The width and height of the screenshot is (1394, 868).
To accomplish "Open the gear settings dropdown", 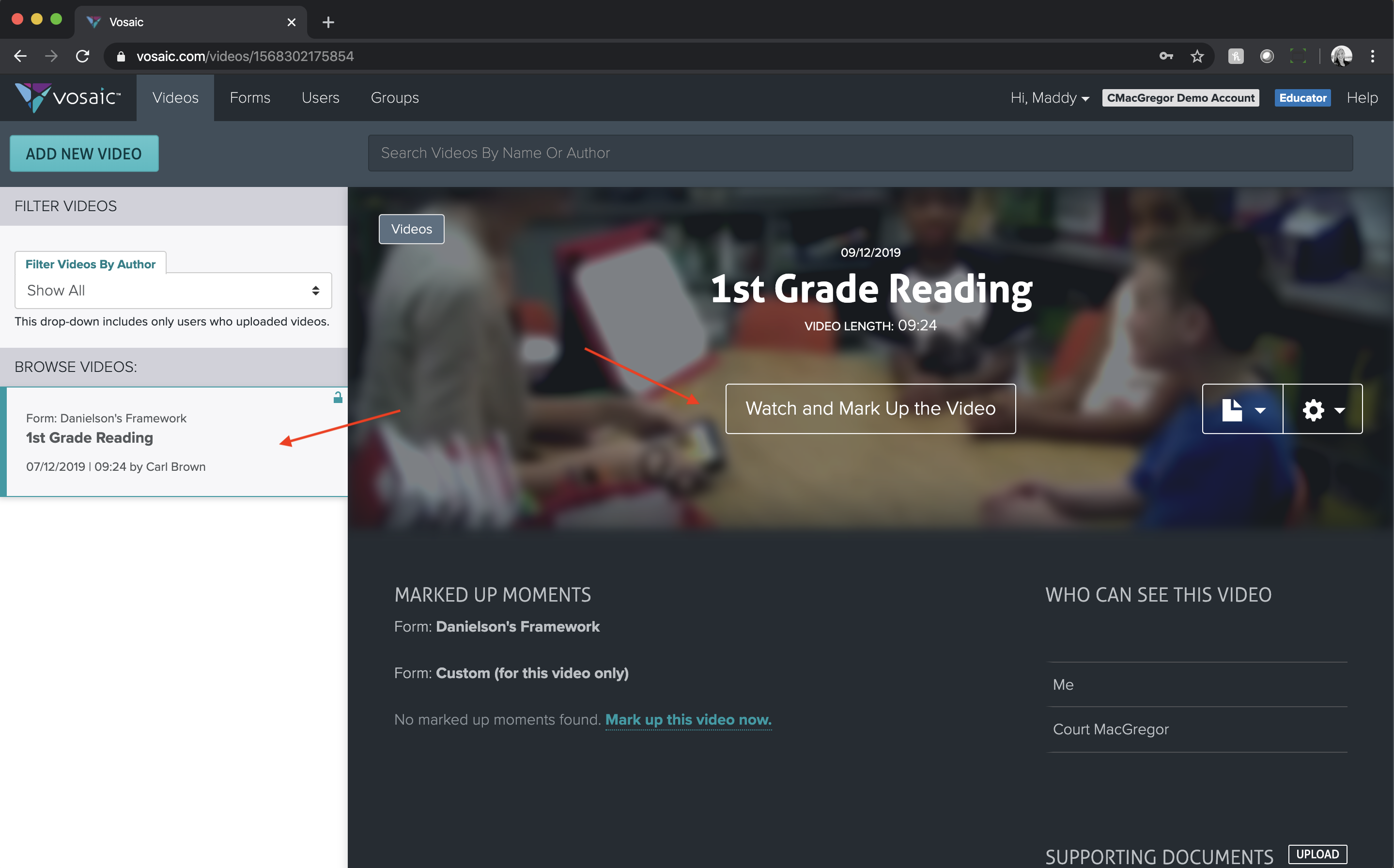I will 1323,409.
